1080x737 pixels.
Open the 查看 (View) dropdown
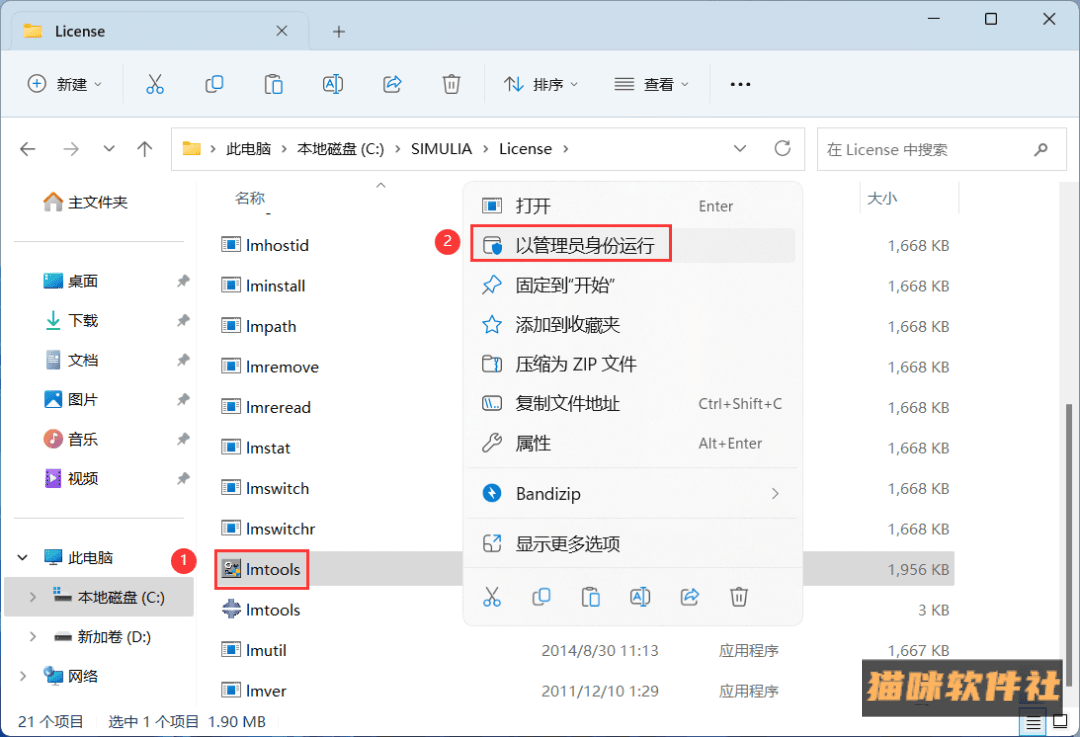(x=651, y=84)
